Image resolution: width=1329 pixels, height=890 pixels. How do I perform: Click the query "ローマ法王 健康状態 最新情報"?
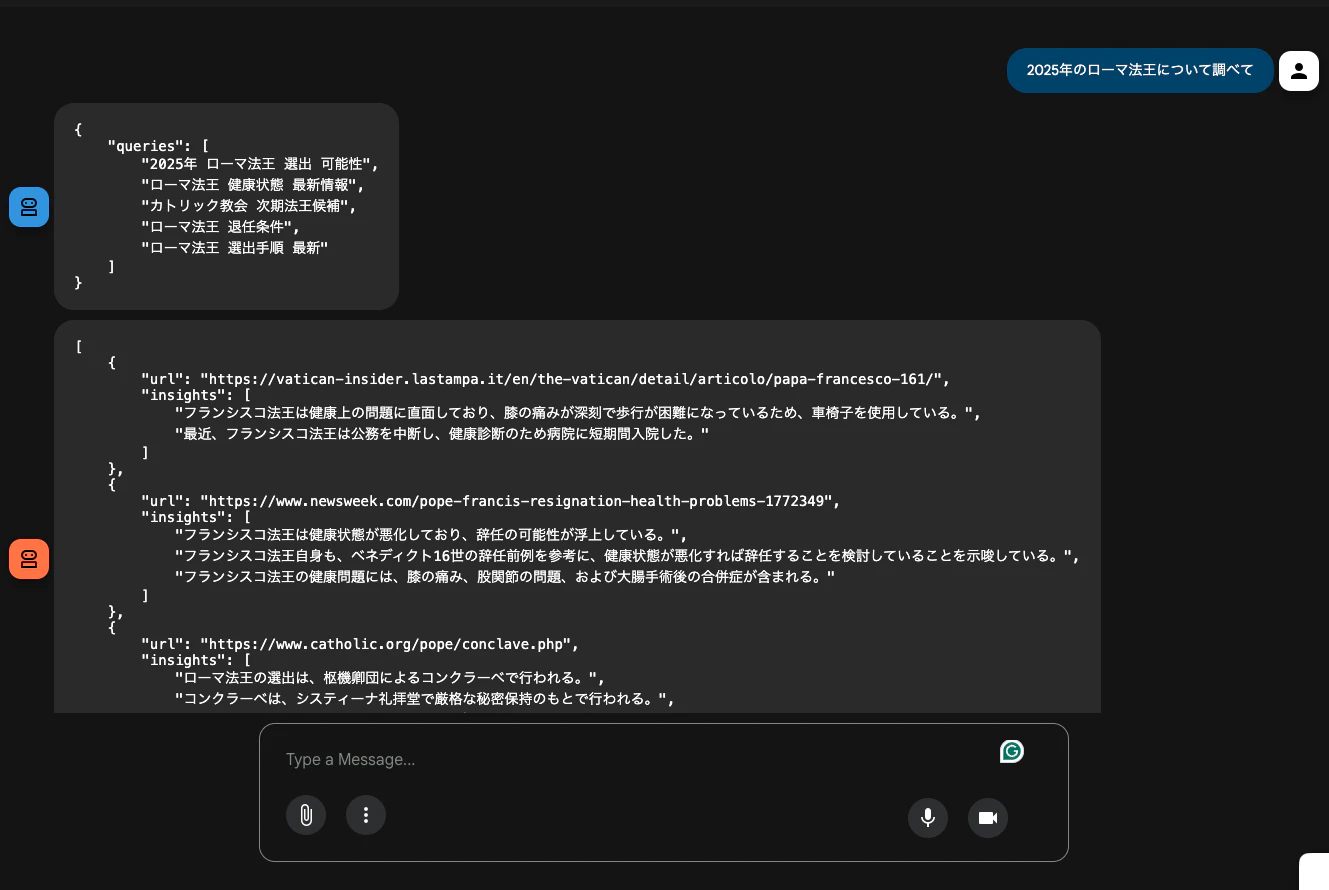coord(252,185)
